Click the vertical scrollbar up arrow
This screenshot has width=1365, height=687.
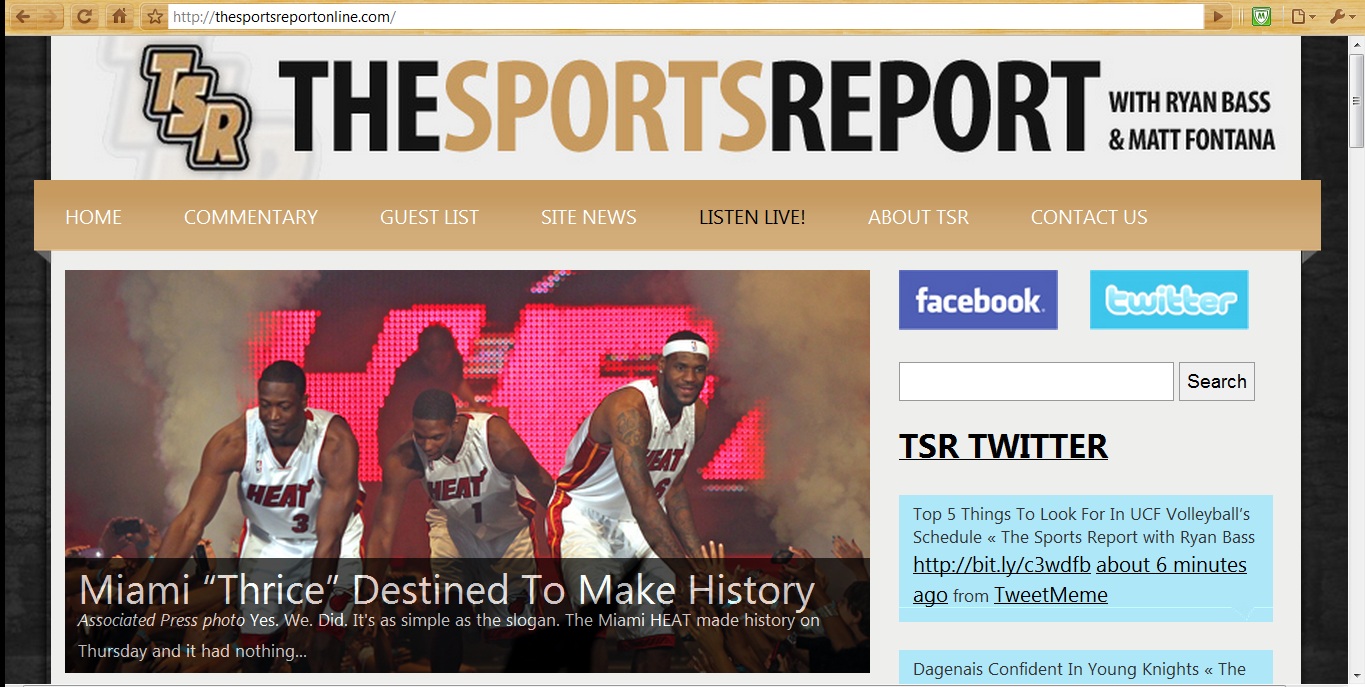click(1357, 46)
